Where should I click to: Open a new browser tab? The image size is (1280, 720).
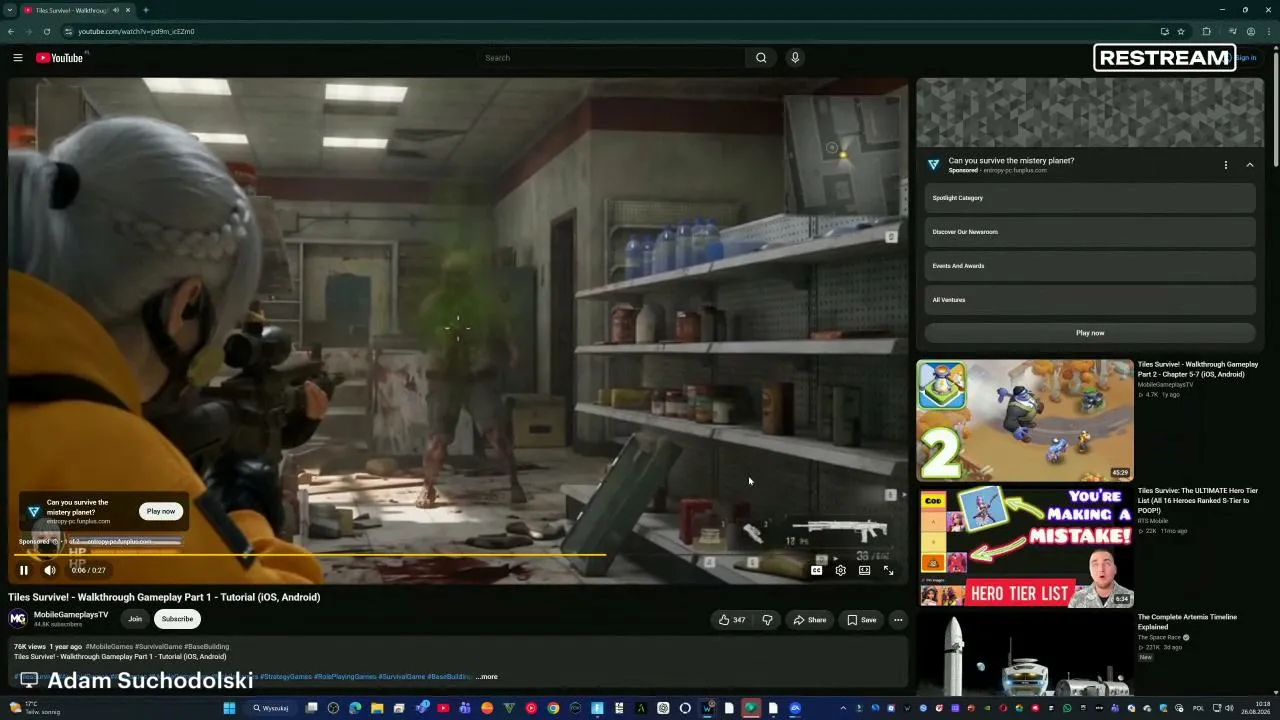click(146, 10)
